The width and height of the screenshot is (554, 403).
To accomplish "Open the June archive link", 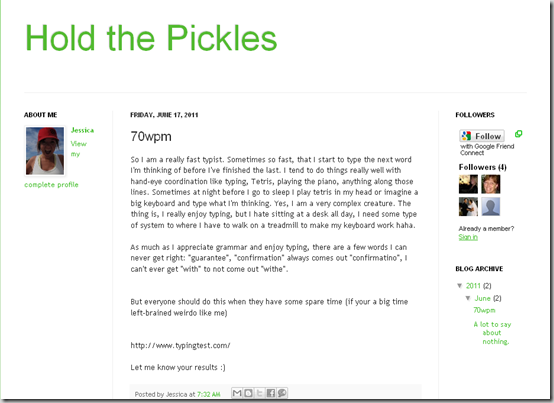I will 482,298.
